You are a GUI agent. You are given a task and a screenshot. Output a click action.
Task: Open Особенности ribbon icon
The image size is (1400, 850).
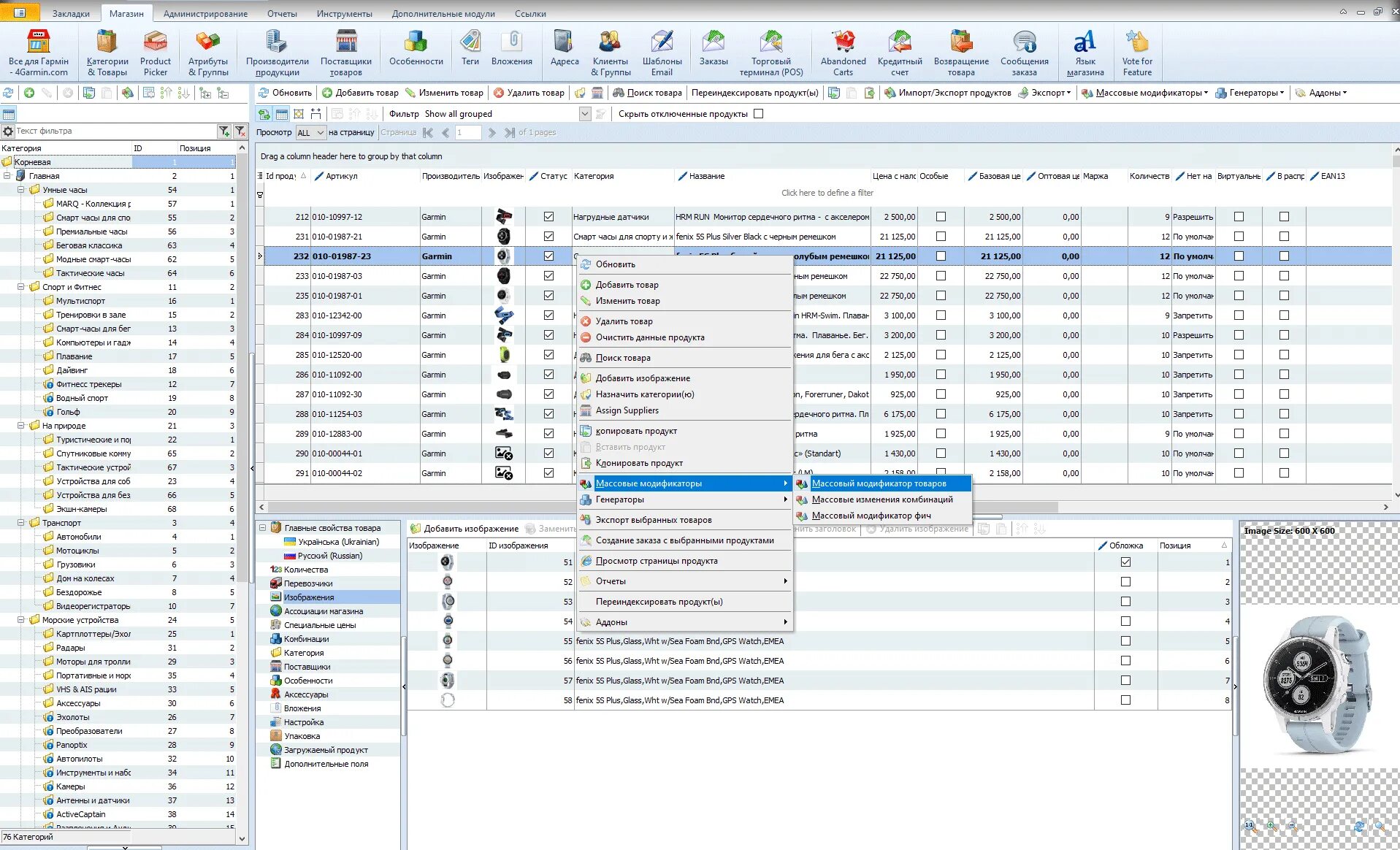click(x=416, y=48)
